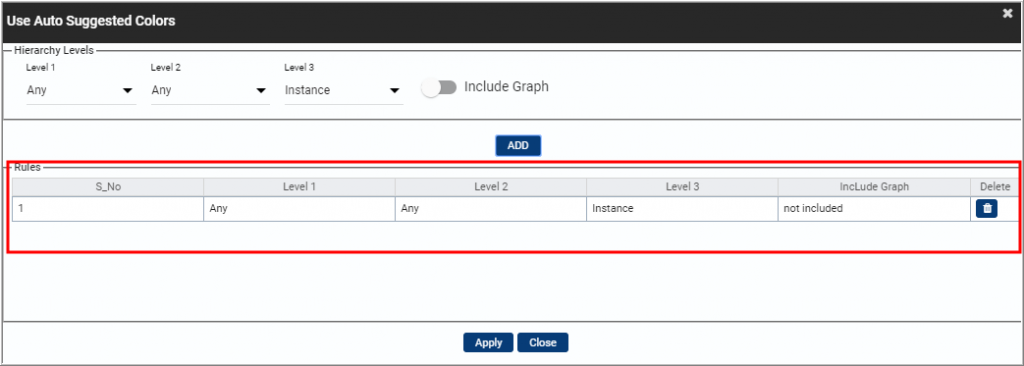The height and width of the screenshot is (366, 1024).
Task: Open the Level 3 dropdown showing Instance
Action: click(x=344, y=90)
